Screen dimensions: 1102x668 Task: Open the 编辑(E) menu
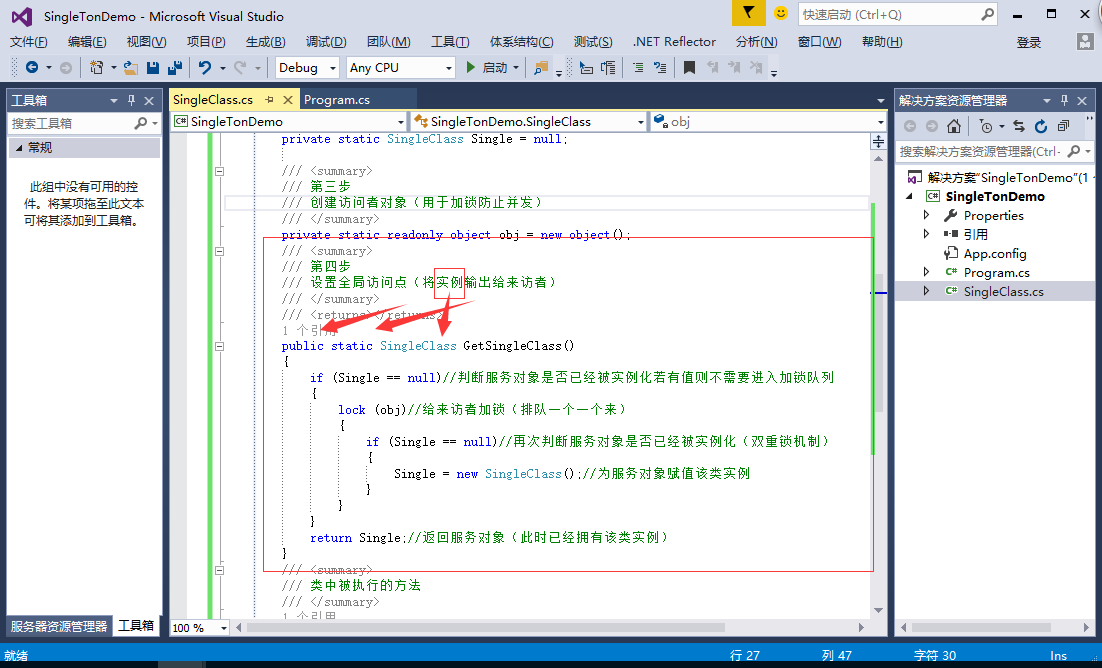point(87,41)
